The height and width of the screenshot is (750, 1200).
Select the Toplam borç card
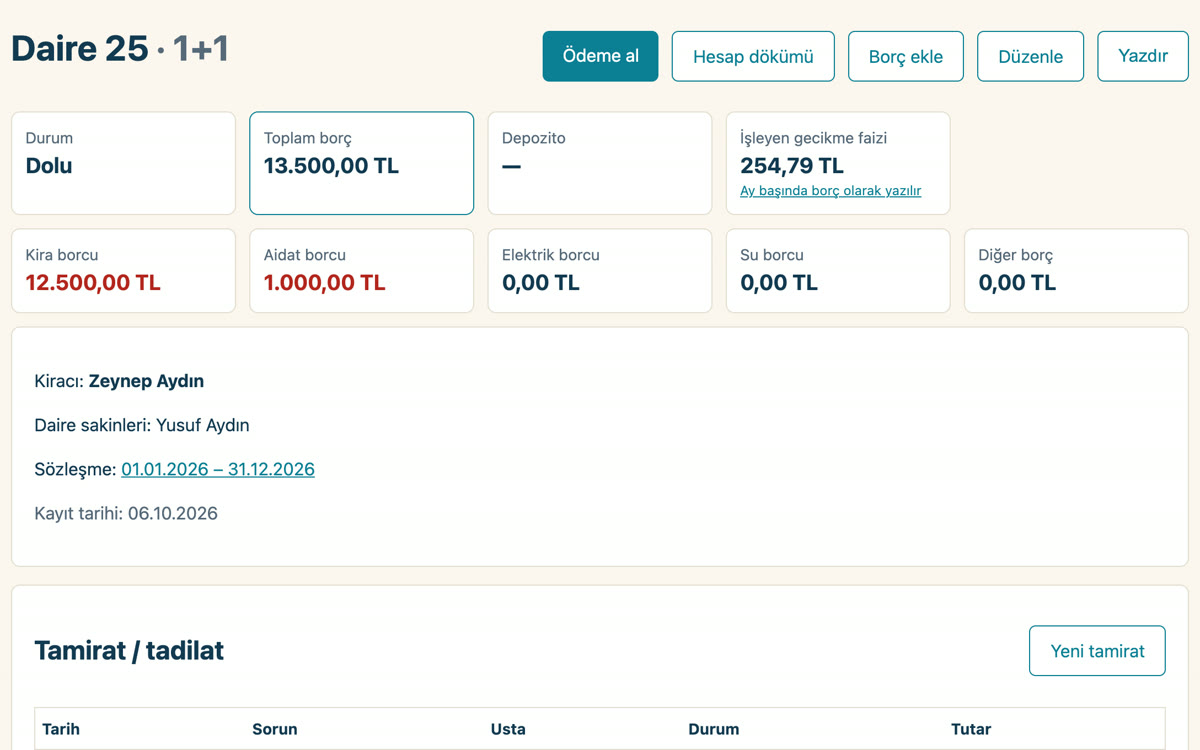pos(361,163)
